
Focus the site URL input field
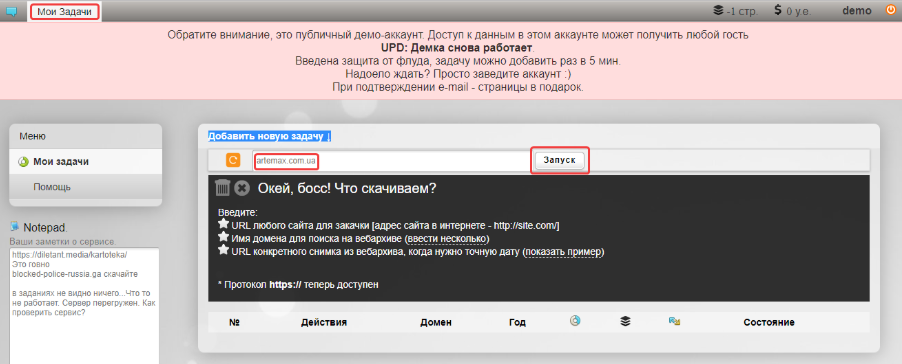click(x=391, y=161)
